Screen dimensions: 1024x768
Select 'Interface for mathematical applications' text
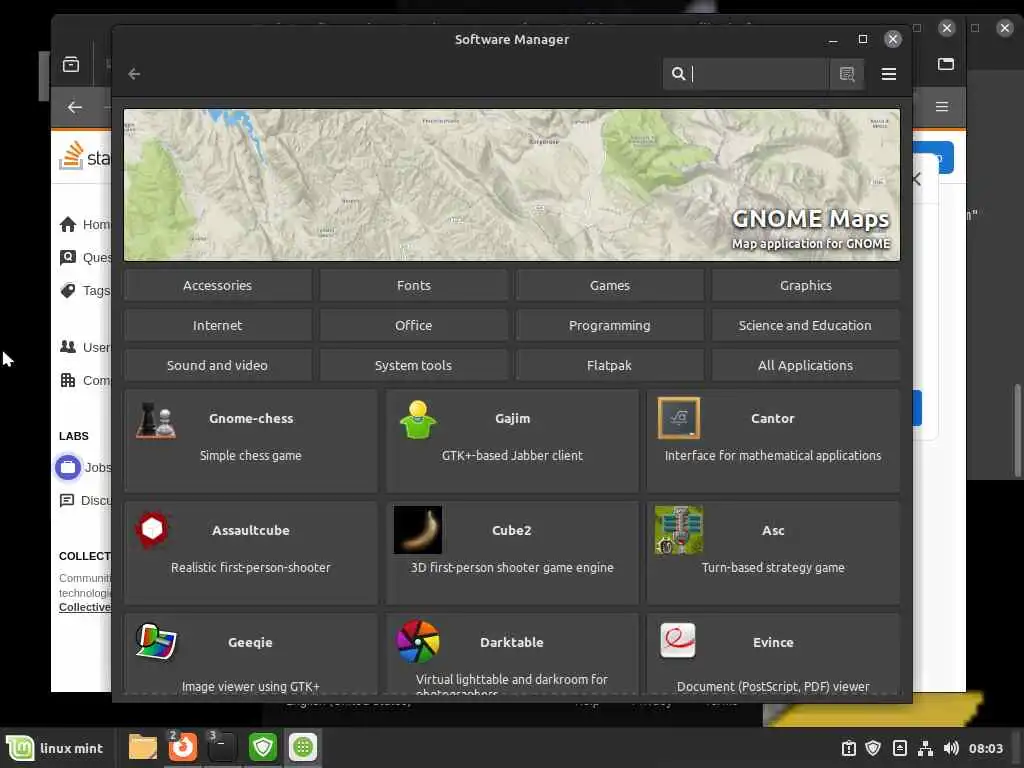coord(773,455)
